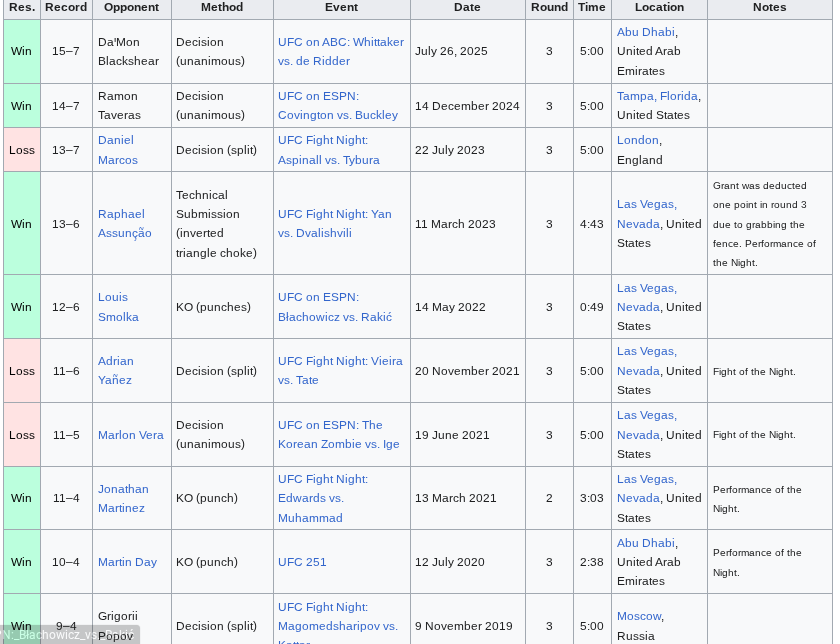Viewport: 840px width, 644px height.
Task: Follow the Moscow location link
Action: tap(639, 616)
